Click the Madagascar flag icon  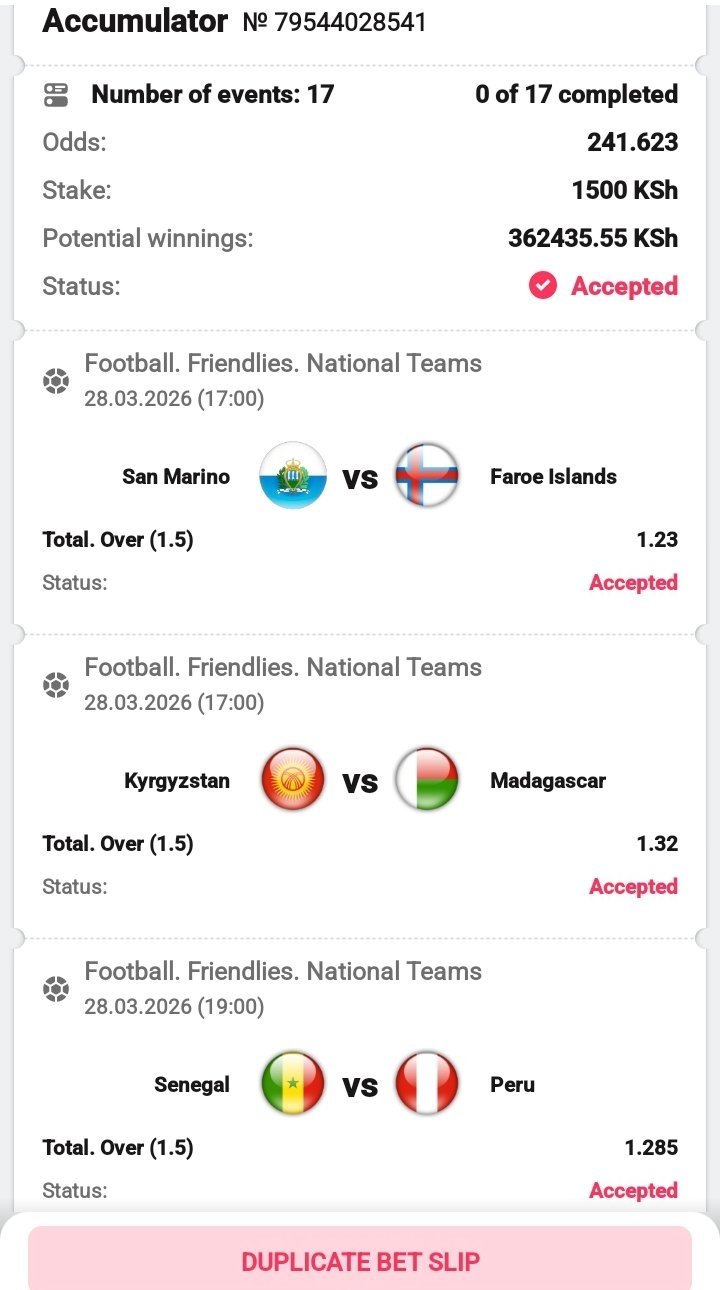(427, 781)
